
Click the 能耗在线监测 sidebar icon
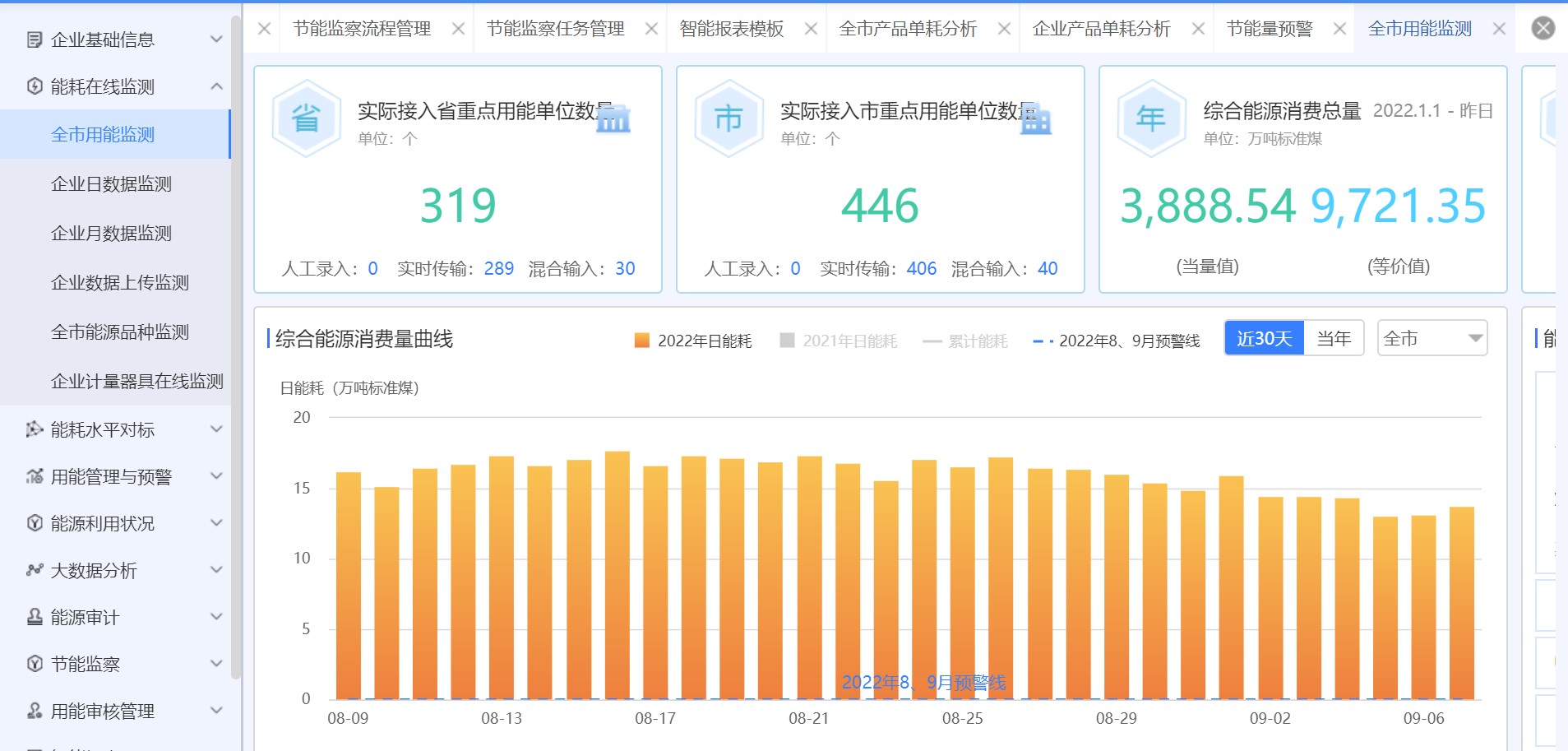[x=35, y=86]
